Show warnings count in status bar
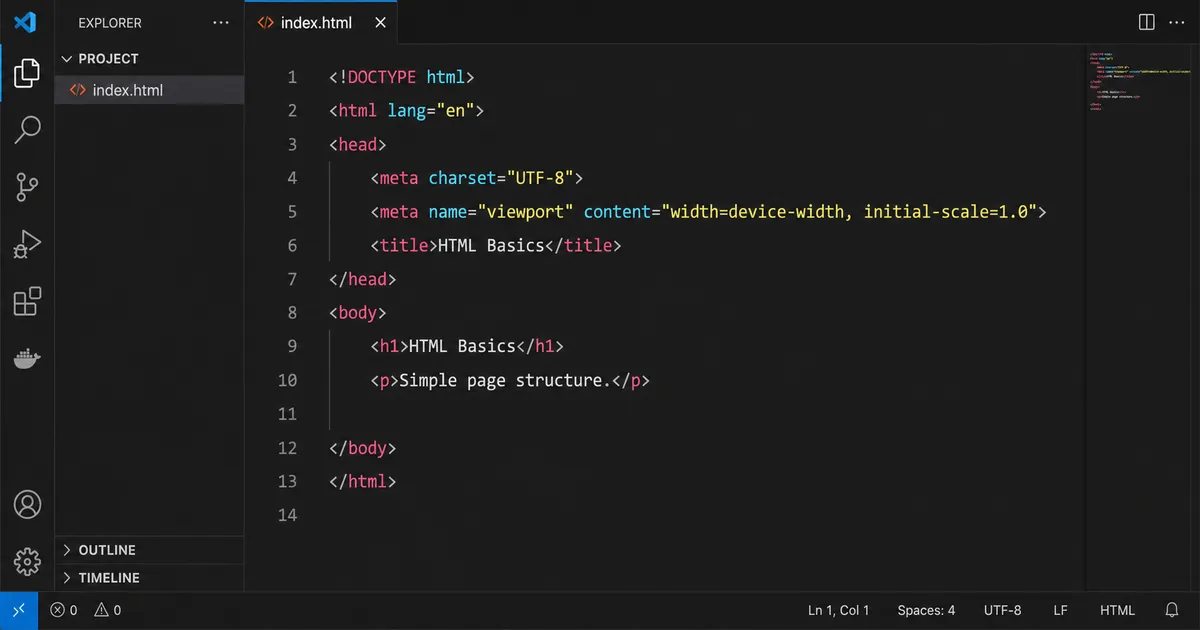 pos(108,610)
